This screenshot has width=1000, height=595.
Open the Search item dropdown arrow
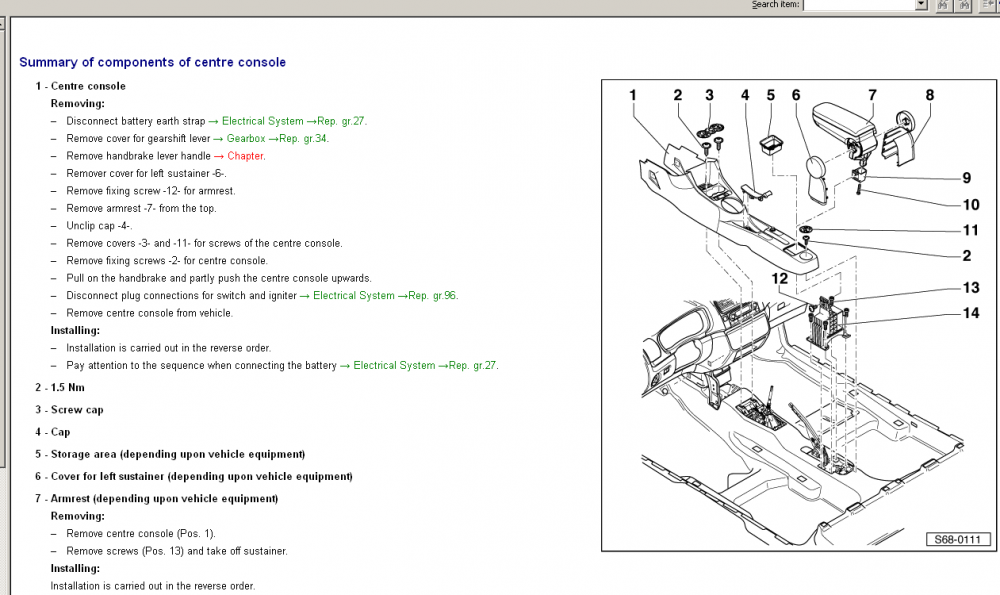[x=921, y=4]
